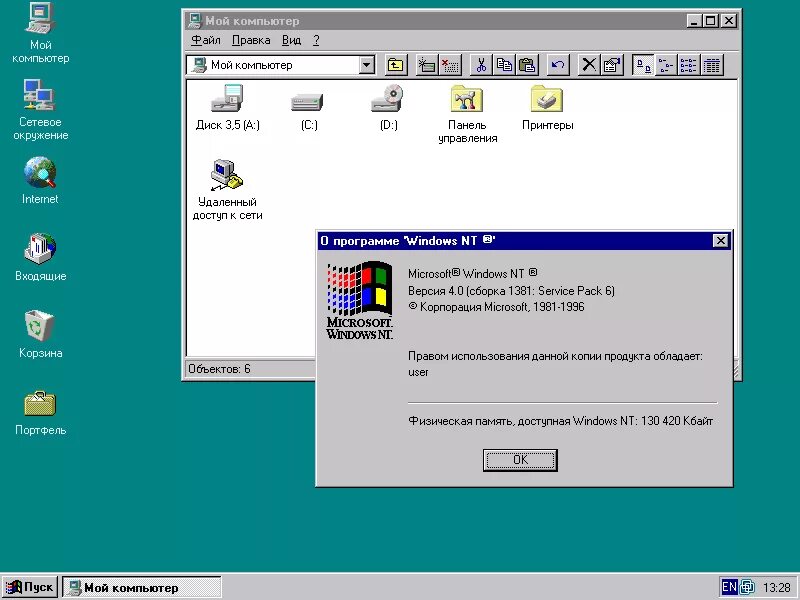This screenshot has height=600, width=800.
Task: Click the Copy toolbar icon
Action: tap(504, 65)
